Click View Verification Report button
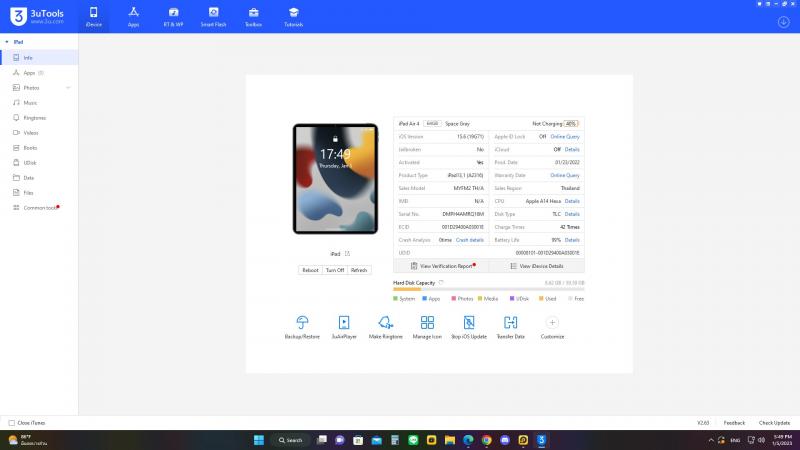This screenshot has height=450, width=800. [x=441, y=266]
